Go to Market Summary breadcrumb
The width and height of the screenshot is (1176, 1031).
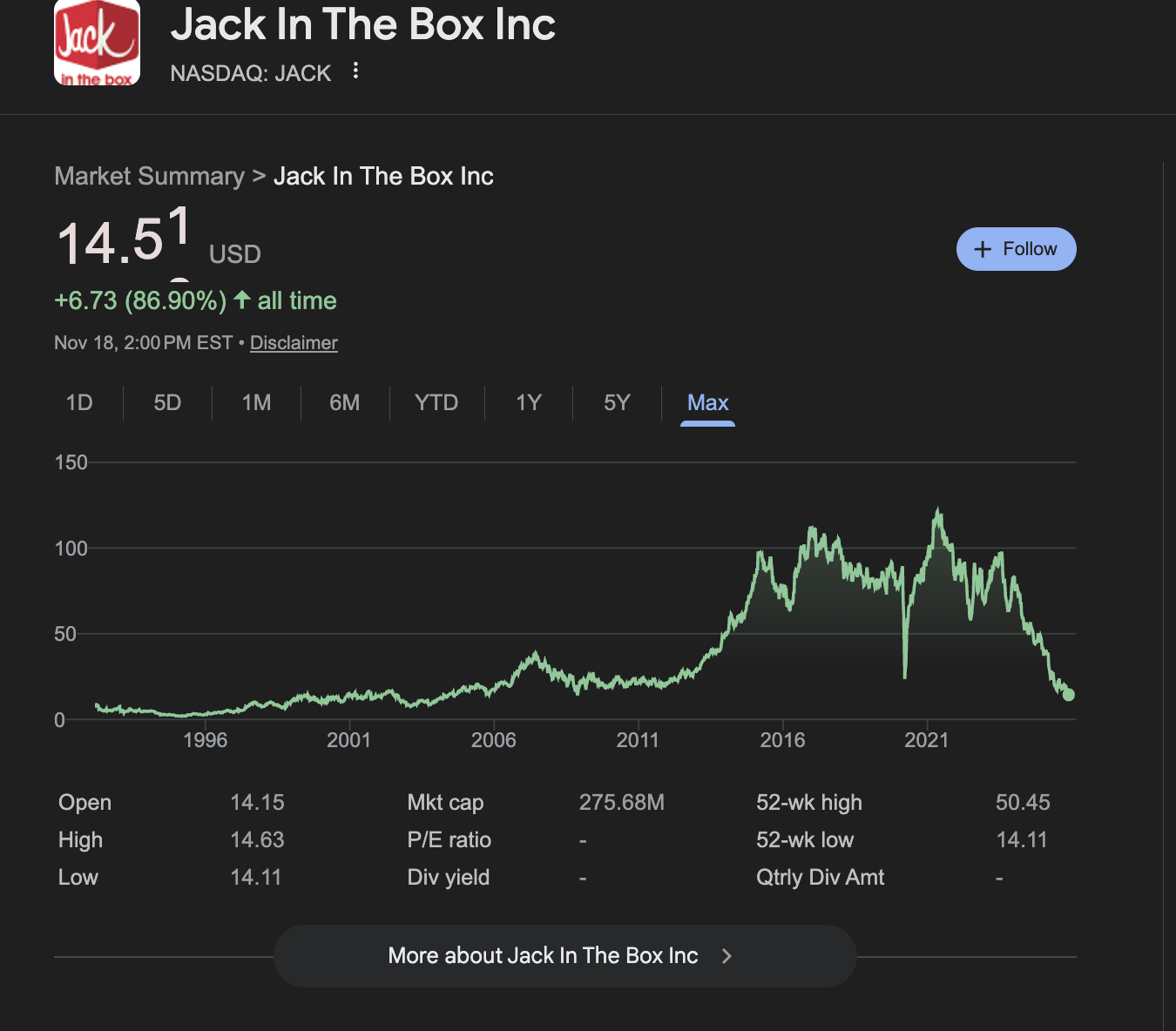pos(149,176)
